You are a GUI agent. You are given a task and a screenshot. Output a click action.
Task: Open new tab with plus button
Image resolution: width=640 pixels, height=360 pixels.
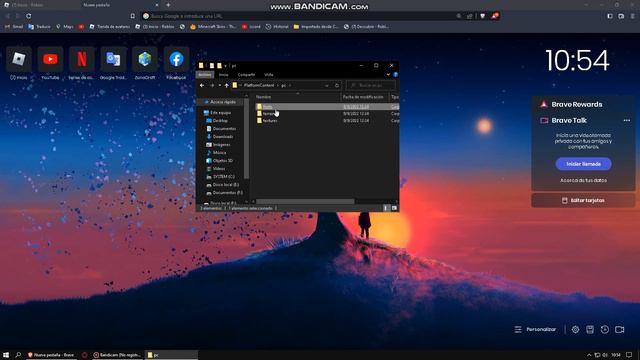[168, 5]
